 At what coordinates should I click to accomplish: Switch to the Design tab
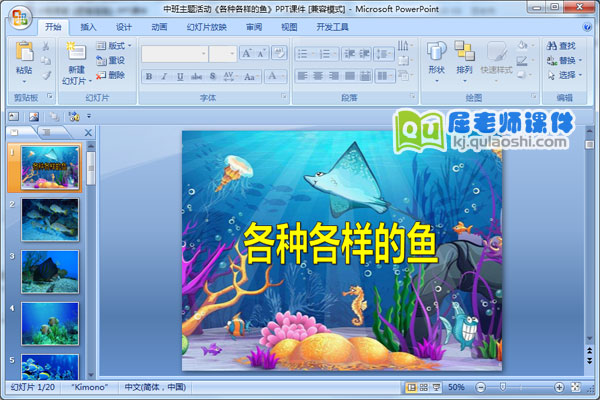click(124, 27)
